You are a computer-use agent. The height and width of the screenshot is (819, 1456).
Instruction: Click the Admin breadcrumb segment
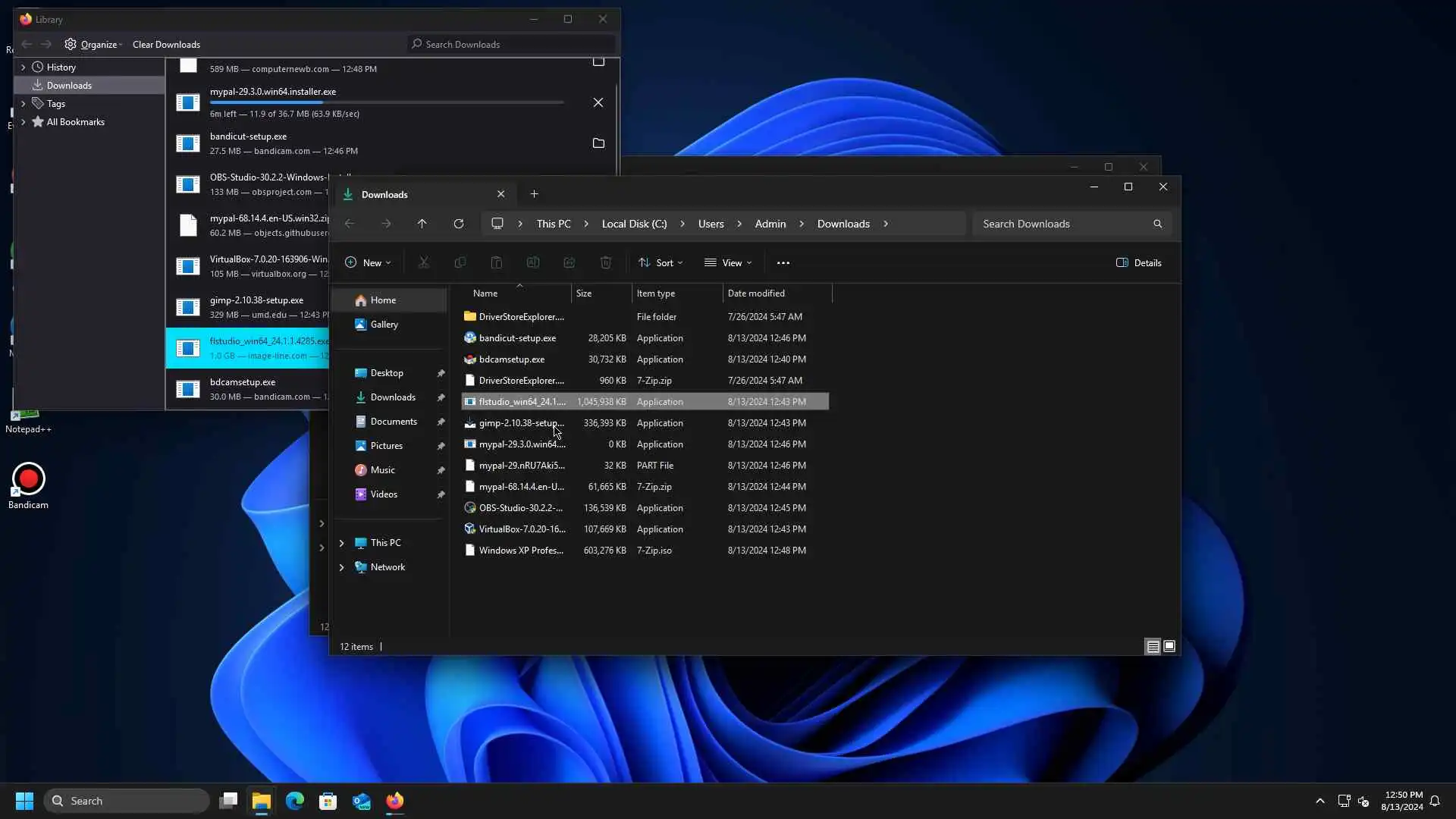(770, 224)
